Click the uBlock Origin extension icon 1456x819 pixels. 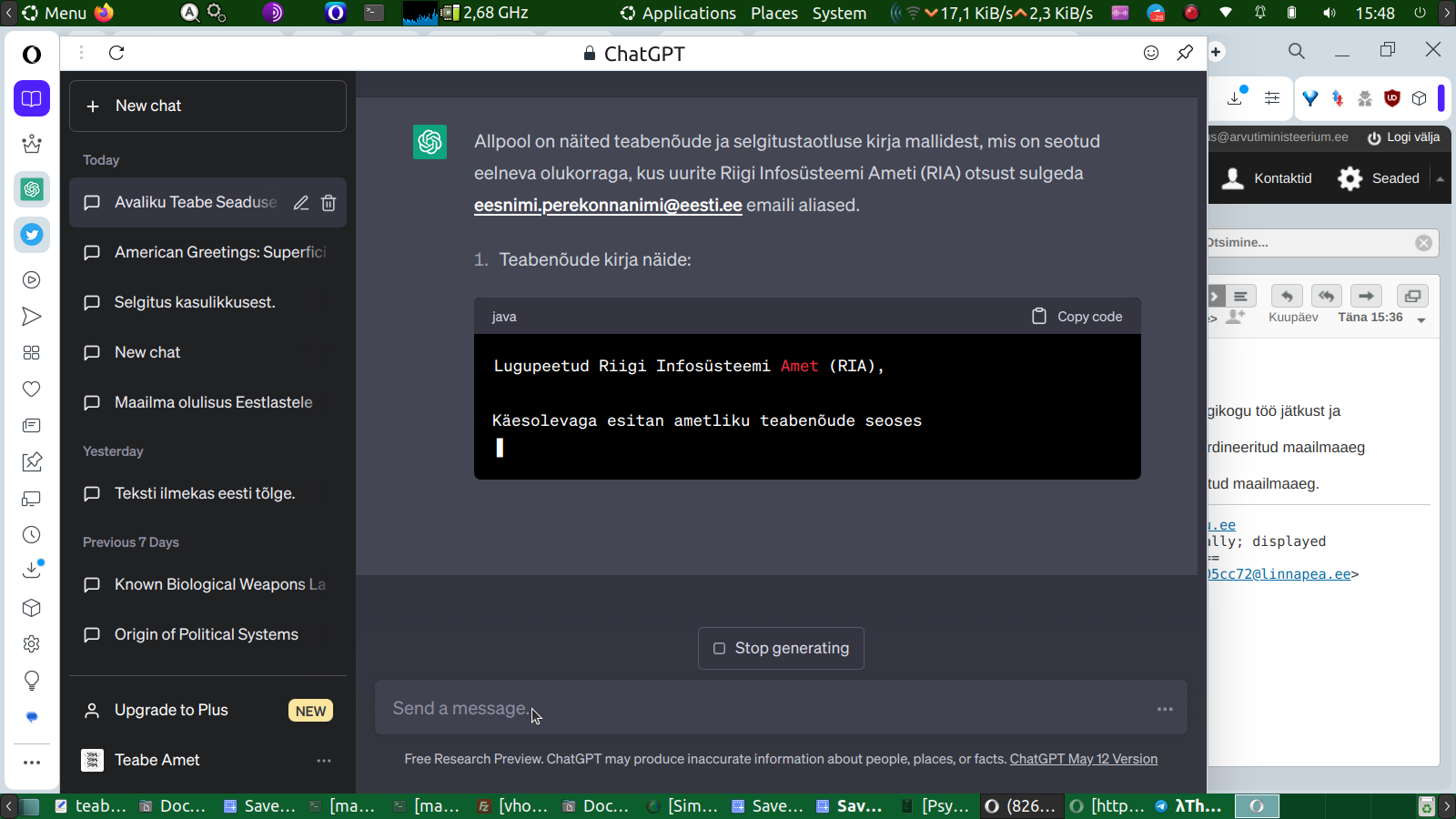(1392, 98)
